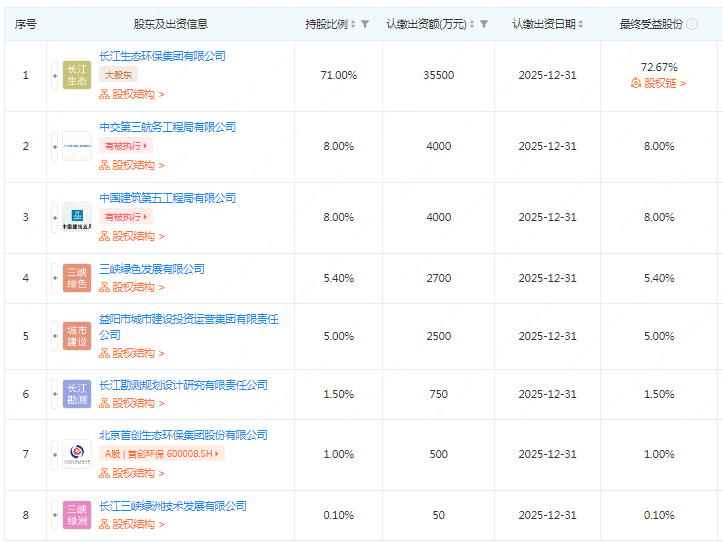Click the 三峡绿色 company logo icon
The width and height of the screenshot is (723, 543).
coord(77,278)
